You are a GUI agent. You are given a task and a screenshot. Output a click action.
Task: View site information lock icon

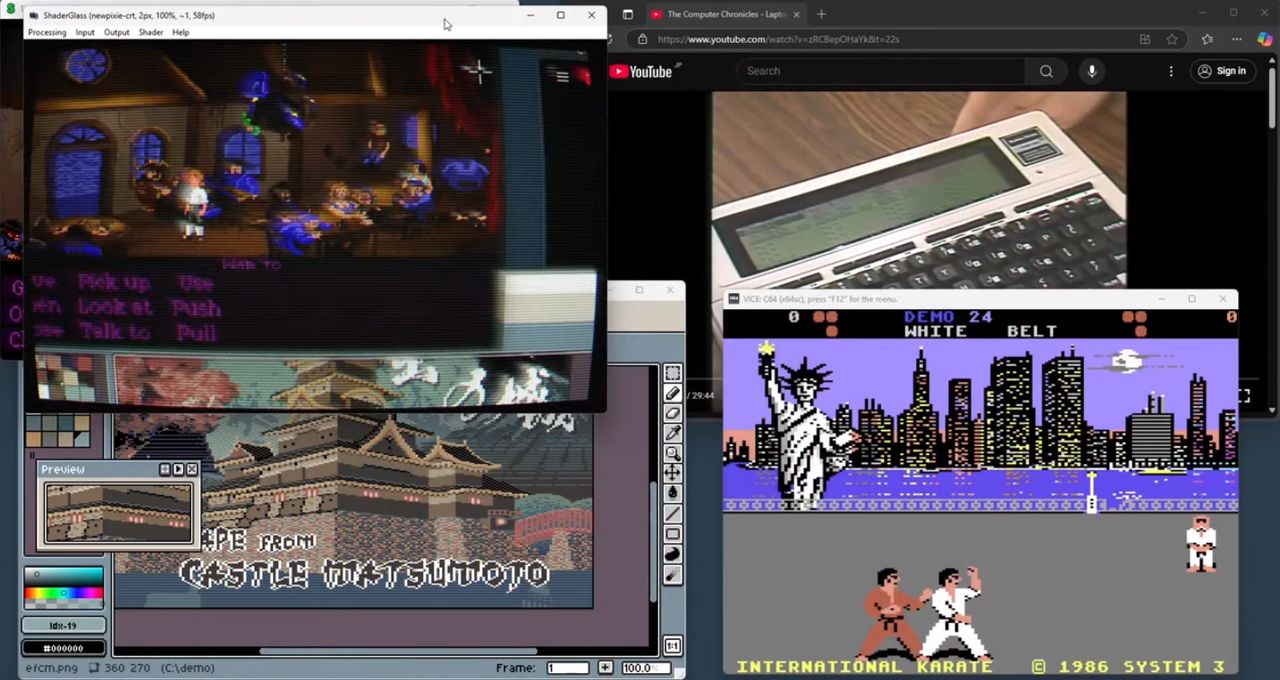coord(643,39)
